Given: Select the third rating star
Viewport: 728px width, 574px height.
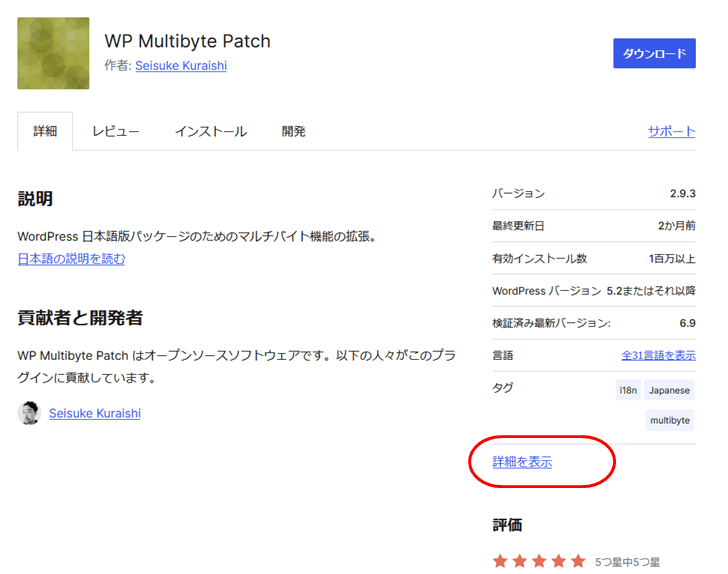Looking at the screenshot, I should click(539, 562).
